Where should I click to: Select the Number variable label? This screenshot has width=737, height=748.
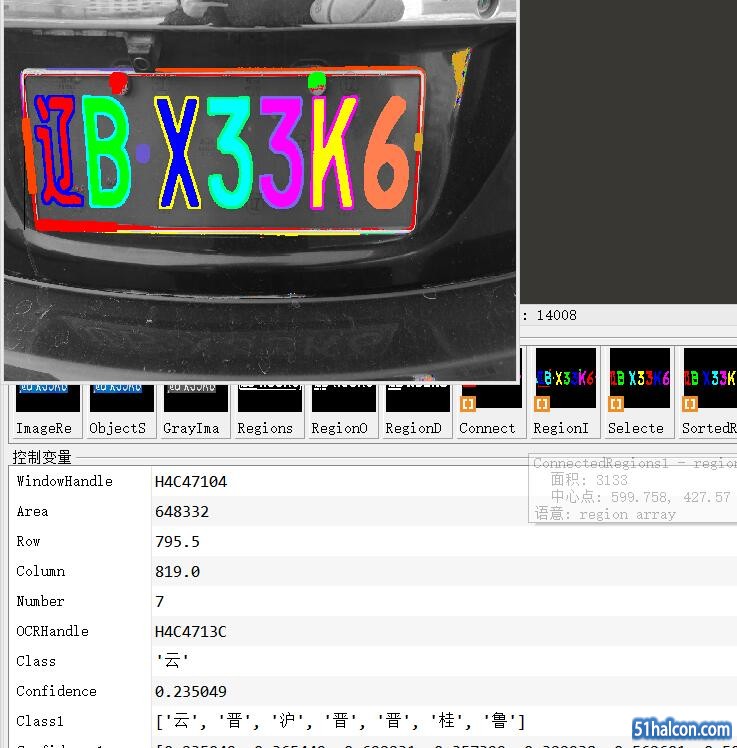pos(40,601)
